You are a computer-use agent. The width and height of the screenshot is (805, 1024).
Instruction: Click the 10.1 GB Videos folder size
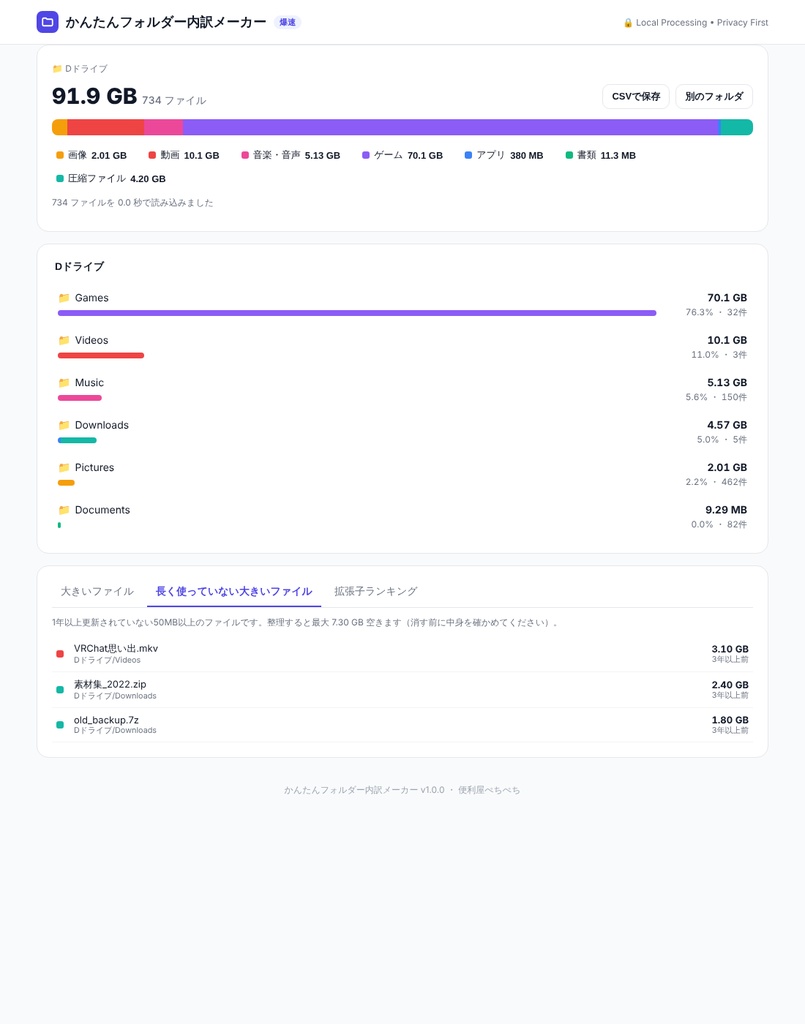(x=727, y=340)
